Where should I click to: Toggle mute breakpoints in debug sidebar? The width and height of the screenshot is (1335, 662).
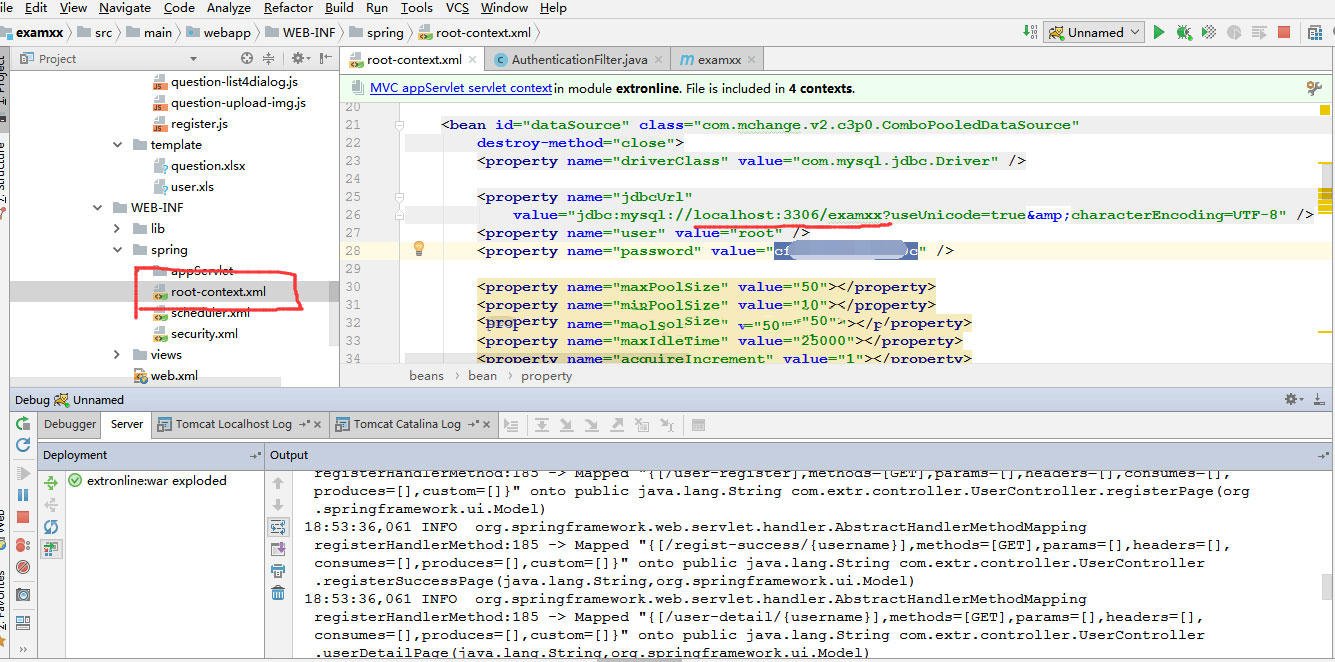(x=23, y=567)
